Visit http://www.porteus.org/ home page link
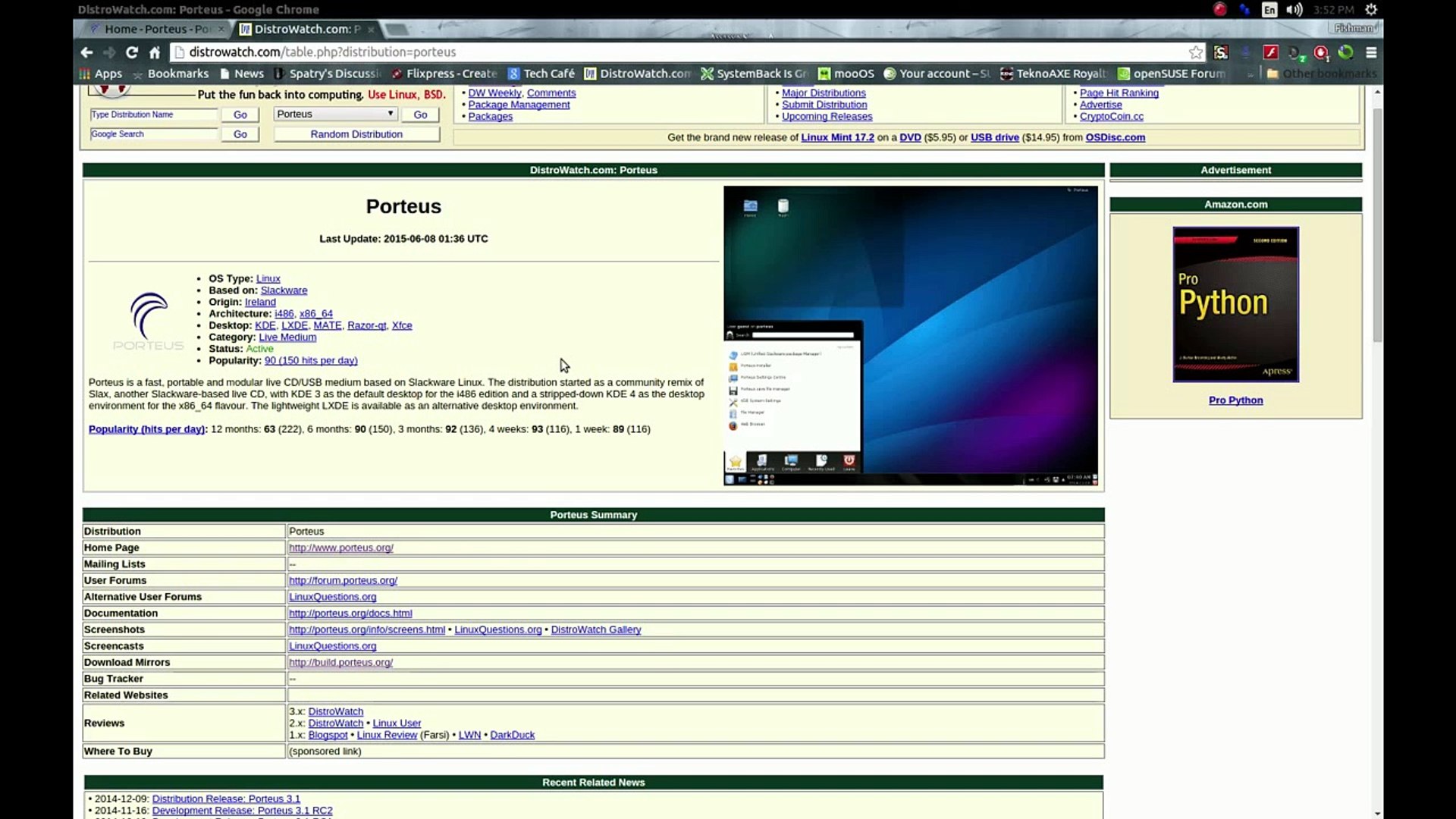The image size is (1456, 819). tap(340, 548)
